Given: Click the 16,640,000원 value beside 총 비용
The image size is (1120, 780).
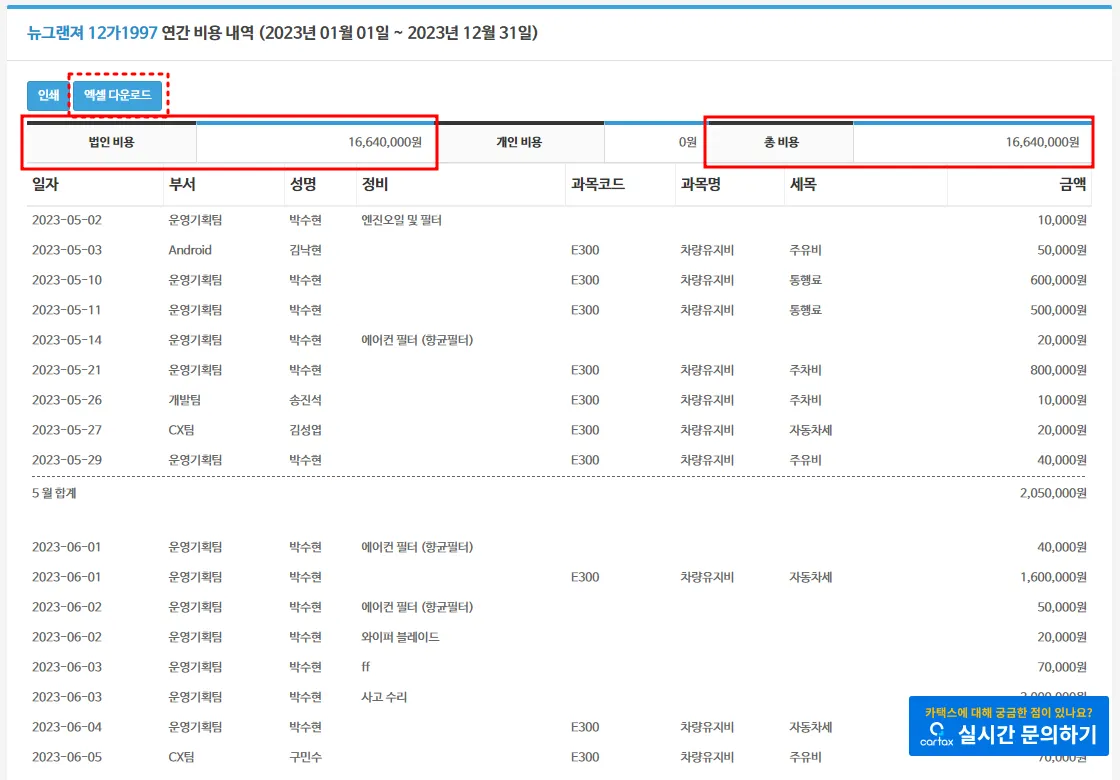Looking at the screenshot, I should (1042, 142).
